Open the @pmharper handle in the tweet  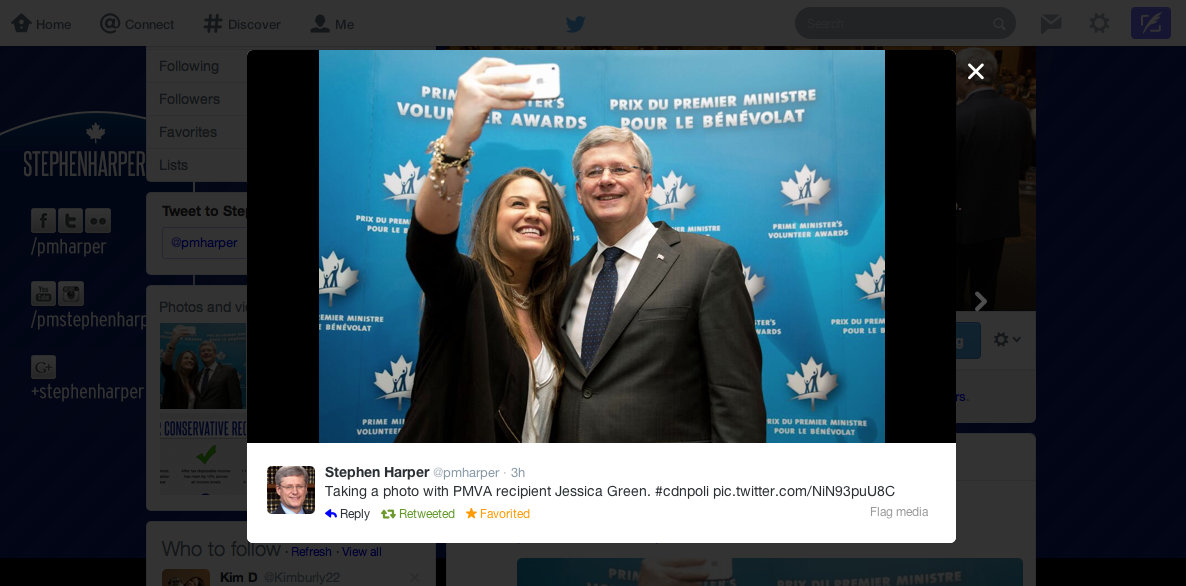coord(466,473)
